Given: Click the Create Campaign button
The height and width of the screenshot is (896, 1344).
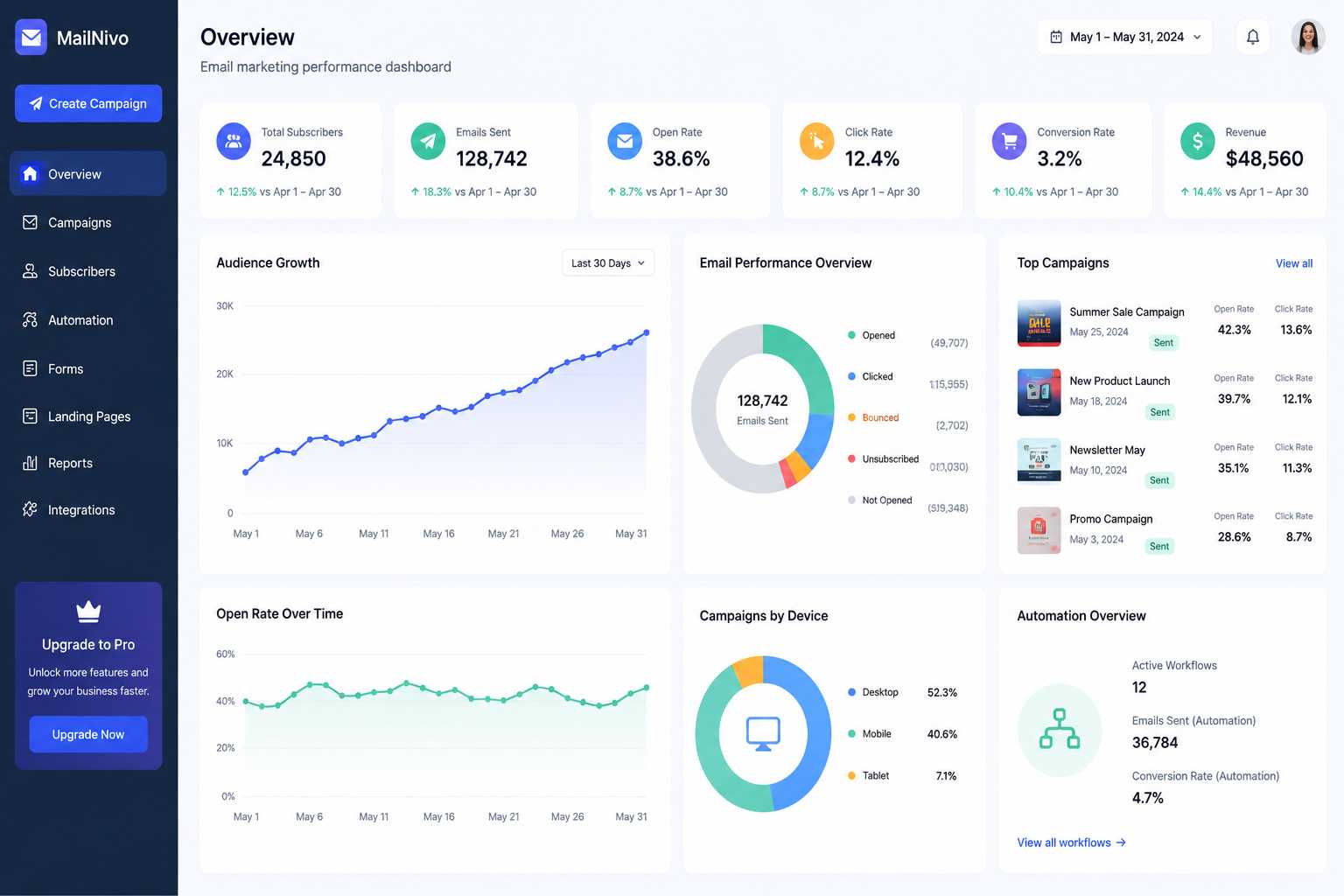Looking at the screenshot, I should click(x=88, y=103).
